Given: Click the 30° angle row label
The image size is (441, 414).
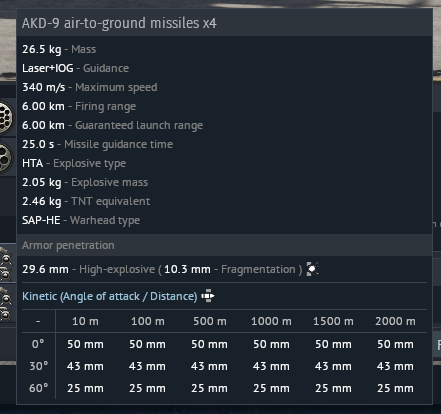Looking at the screenshot, I should click(38, 366).
